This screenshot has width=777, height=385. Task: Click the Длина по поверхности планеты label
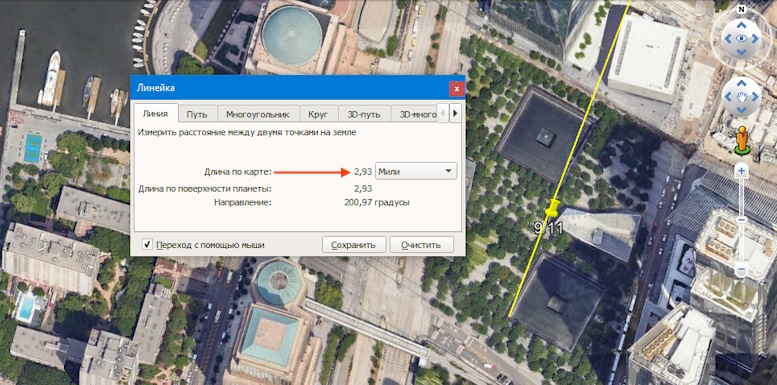(x=205, y=188)
